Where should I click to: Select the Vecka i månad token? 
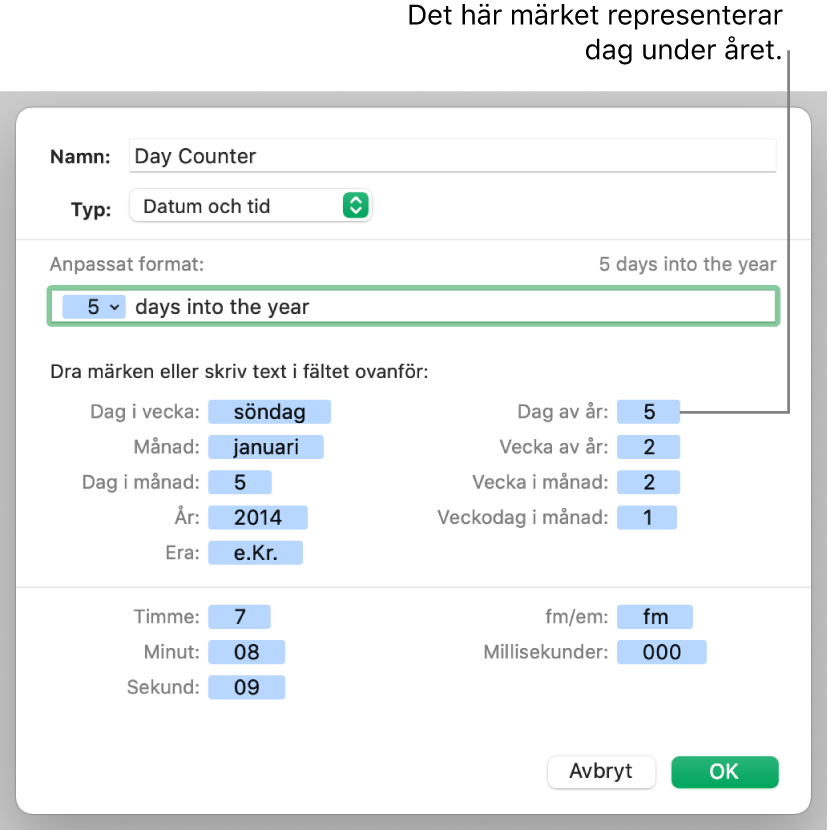(x=649, y=483)
